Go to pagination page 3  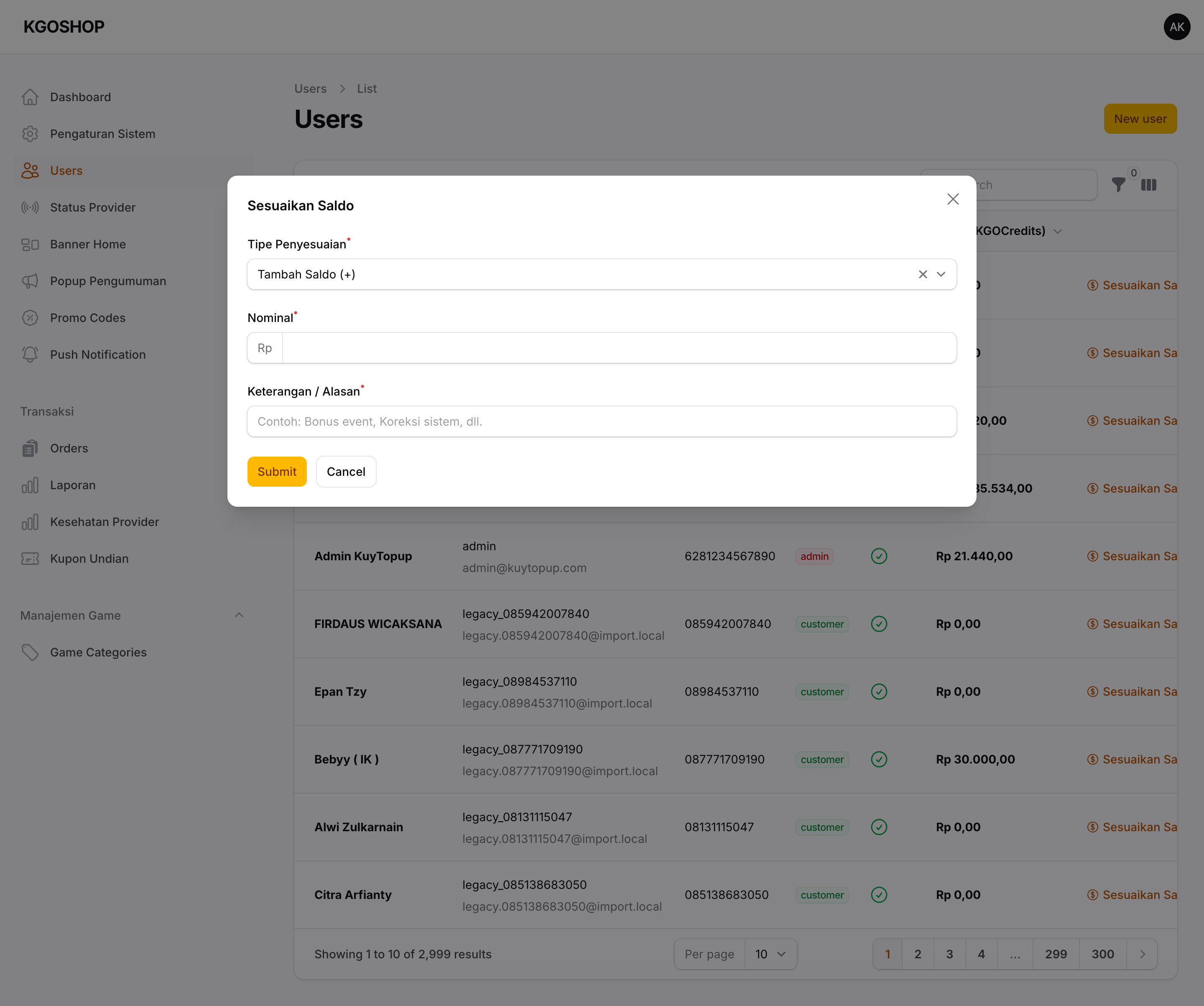(x=949, y=954)
